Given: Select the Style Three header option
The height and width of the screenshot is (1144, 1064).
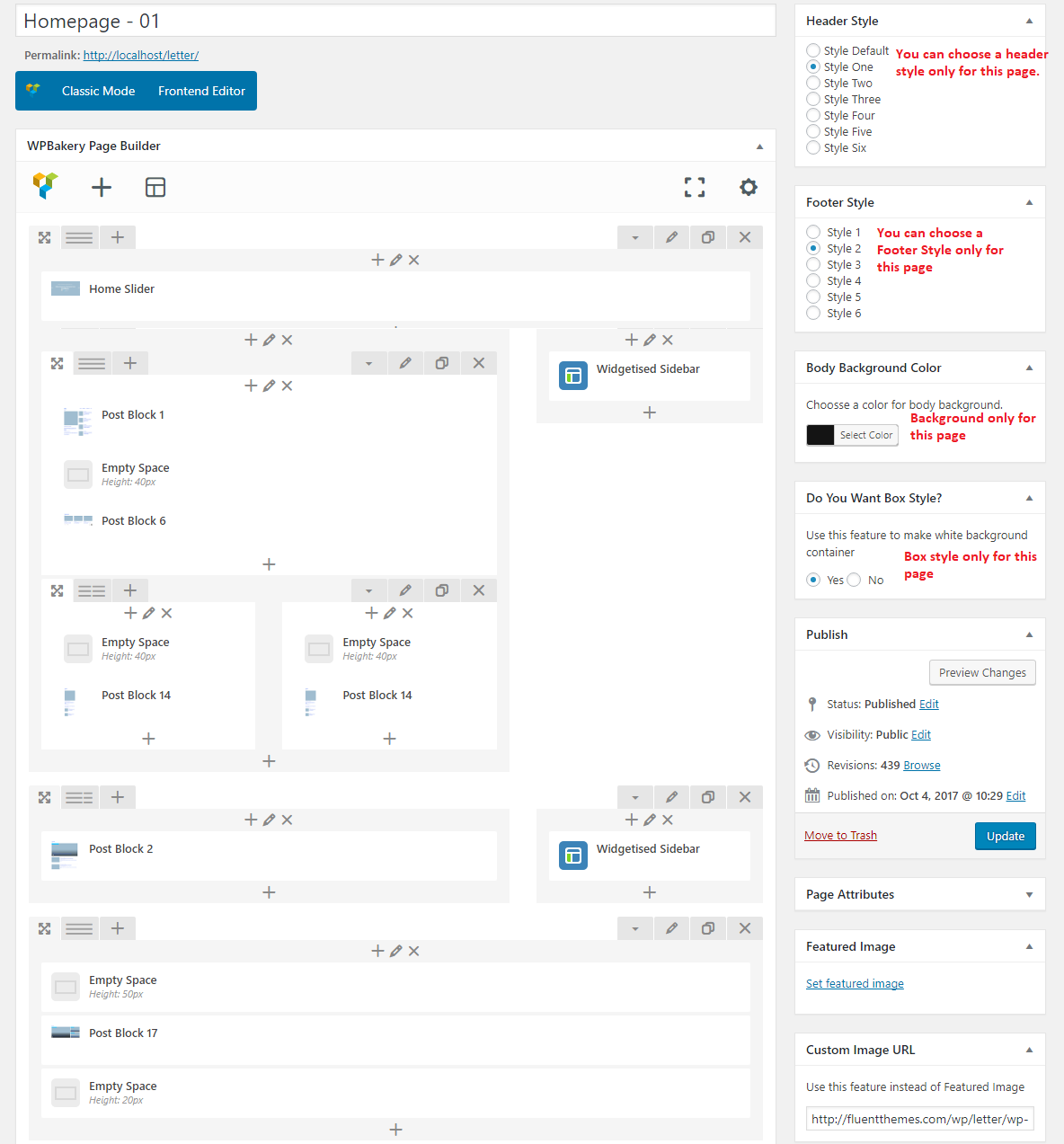Looking at the screenshot, I should coord(813,100).
